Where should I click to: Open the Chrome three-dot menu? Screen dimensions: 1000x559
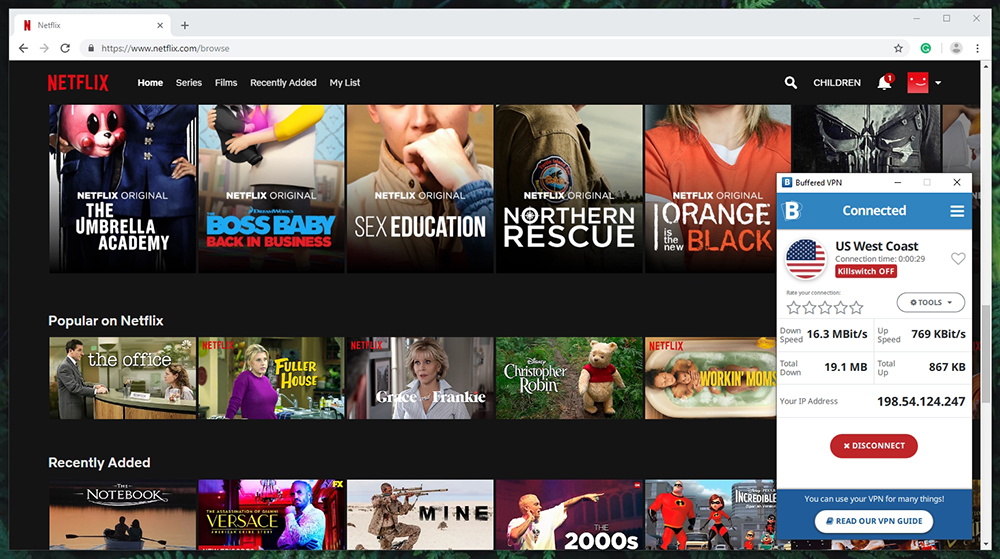point(977,48)
